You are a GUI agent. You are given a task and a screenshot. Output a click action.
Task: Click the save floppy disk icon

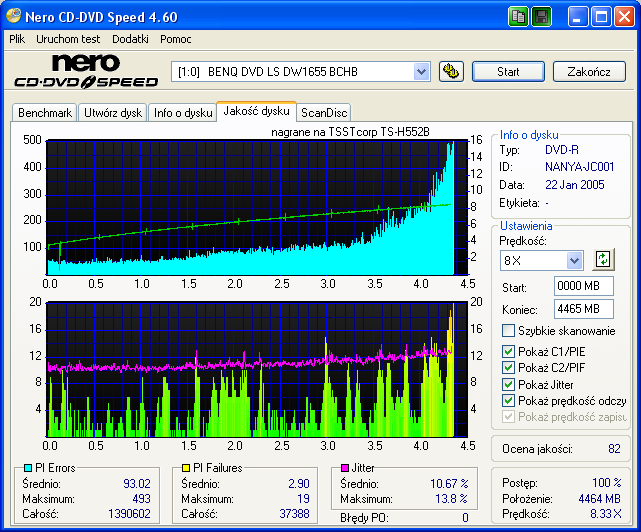tap(542, 17)
